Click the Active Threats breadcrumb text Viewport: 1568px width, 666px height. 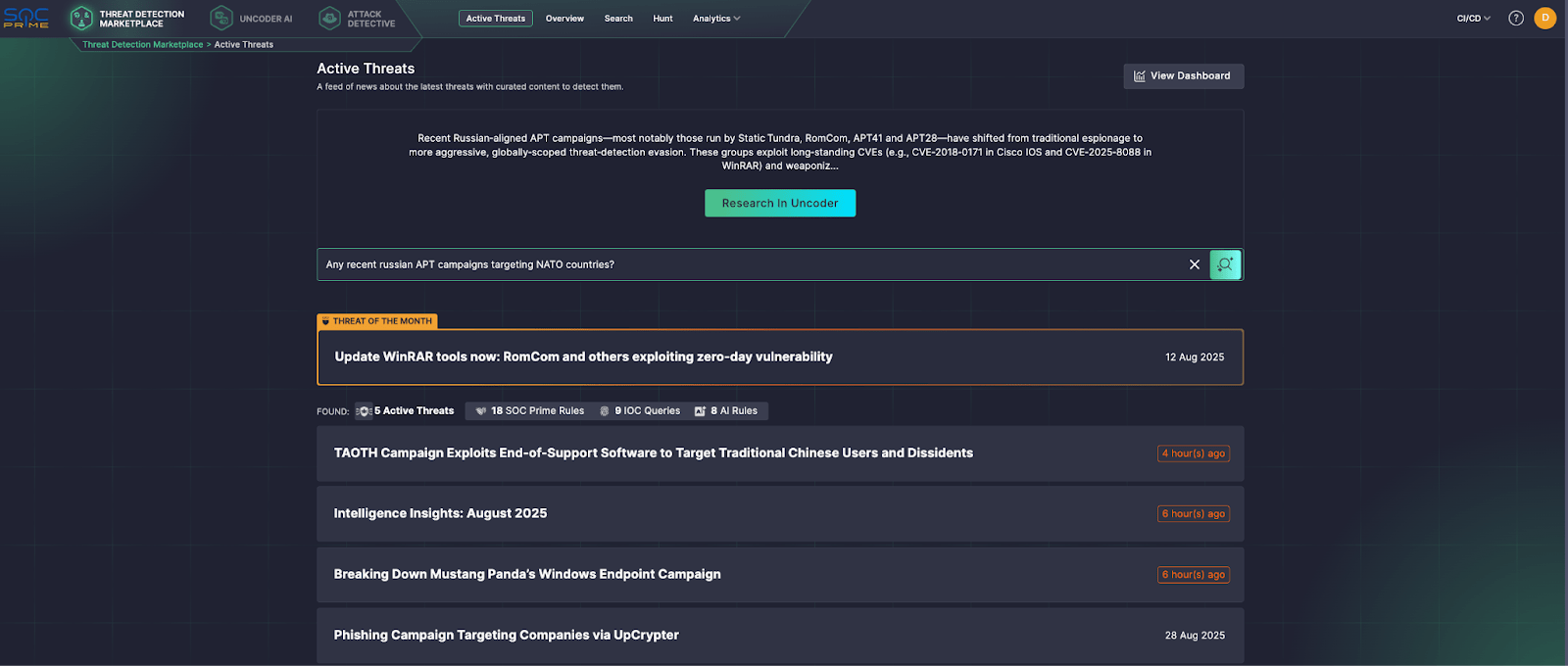244,45
